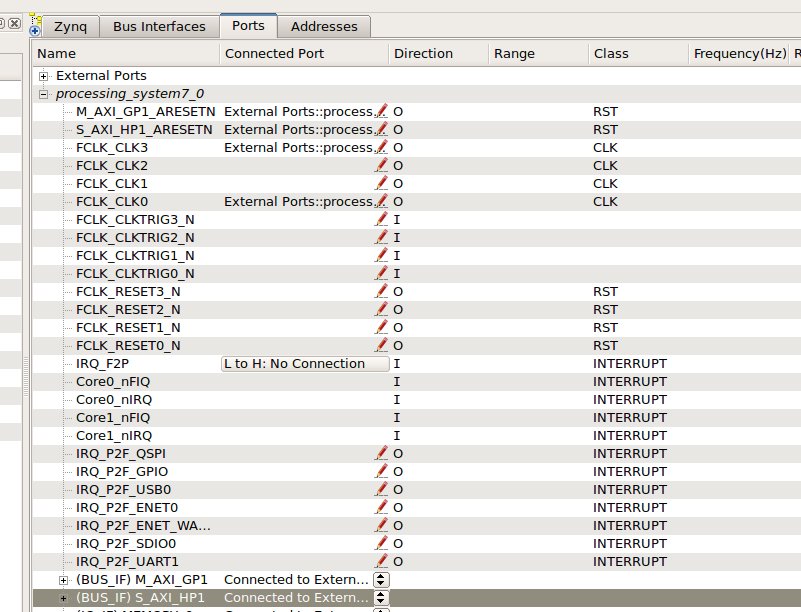Expand the External Ports tree node
Viewport: 801px width, 612px height.
[44, 76]
